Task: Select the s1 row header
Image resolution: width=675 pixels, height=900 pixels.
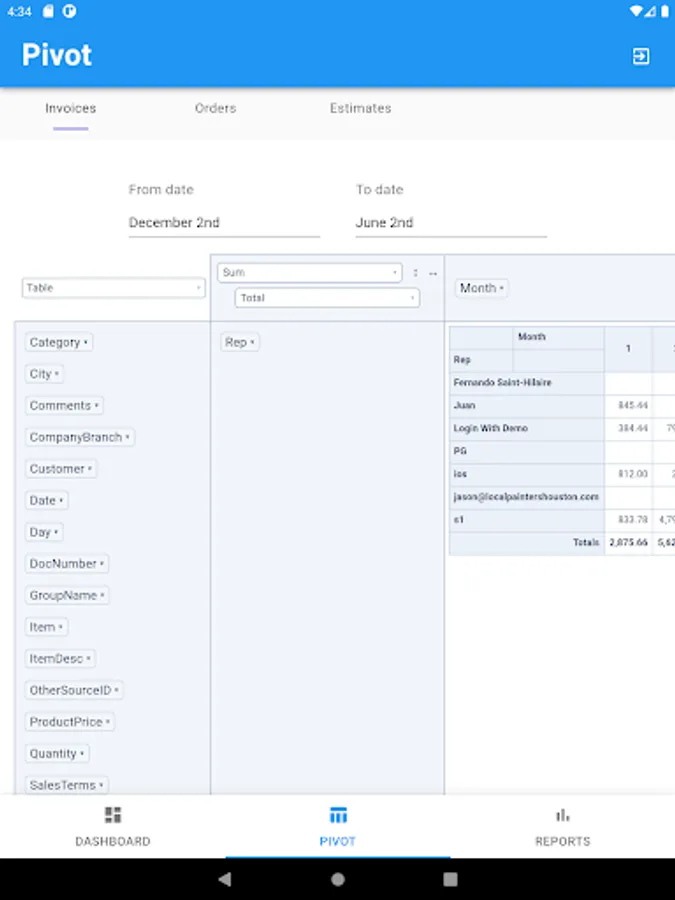Action: coord(527,520)
